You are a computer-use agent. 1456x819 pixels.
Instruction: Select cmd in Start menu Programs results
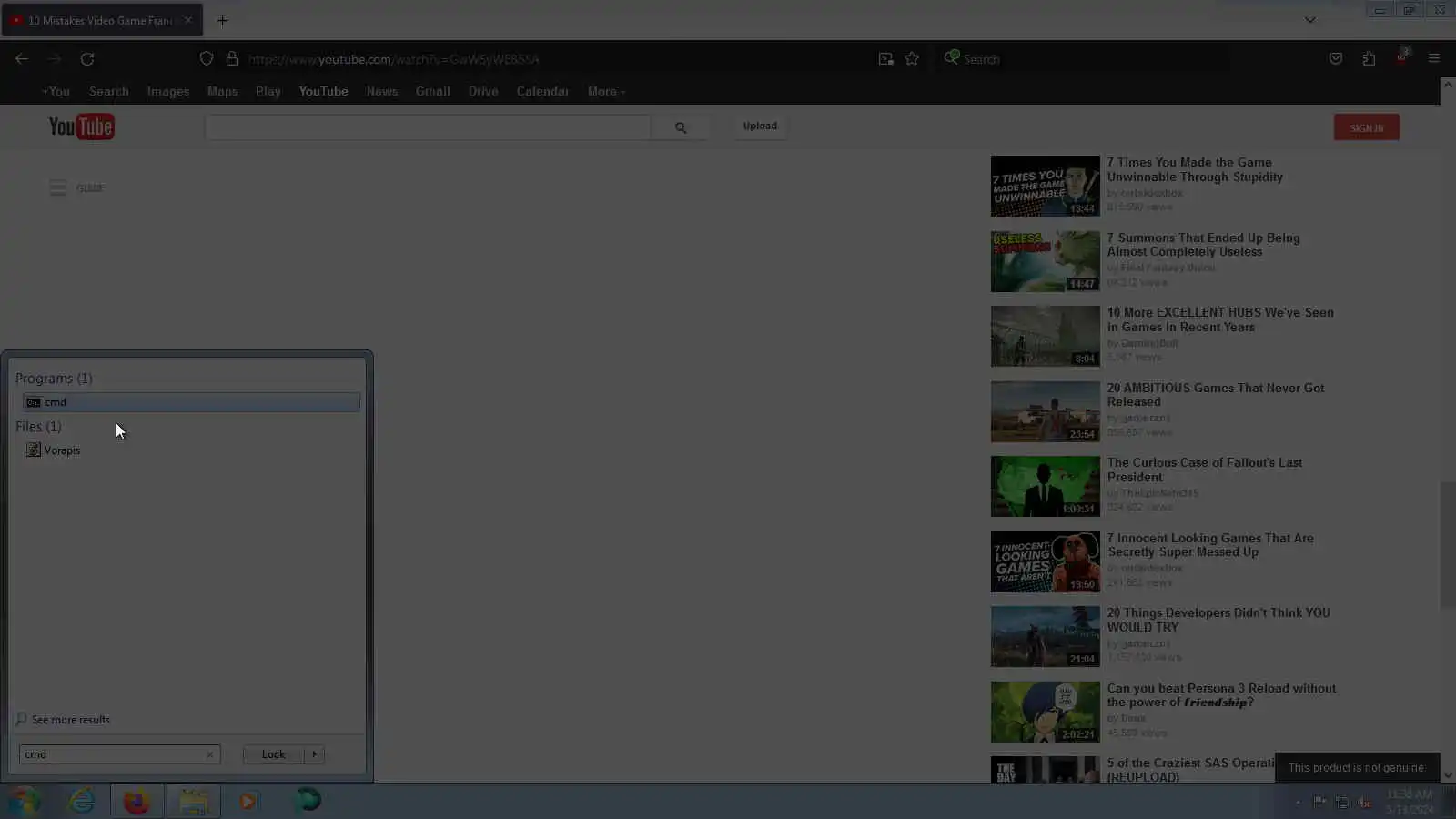191,402
